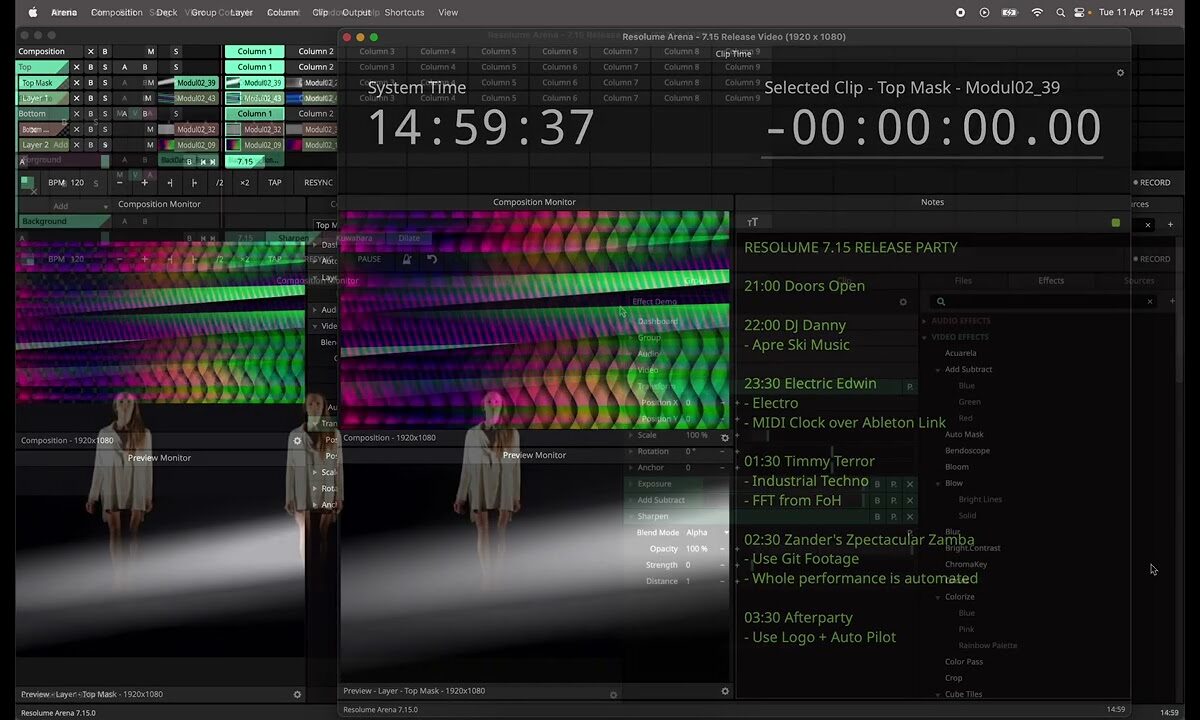Open the Add blend dropdown above Background
This screenshot has width=1200, height=720.
click(x=62, y=206)
